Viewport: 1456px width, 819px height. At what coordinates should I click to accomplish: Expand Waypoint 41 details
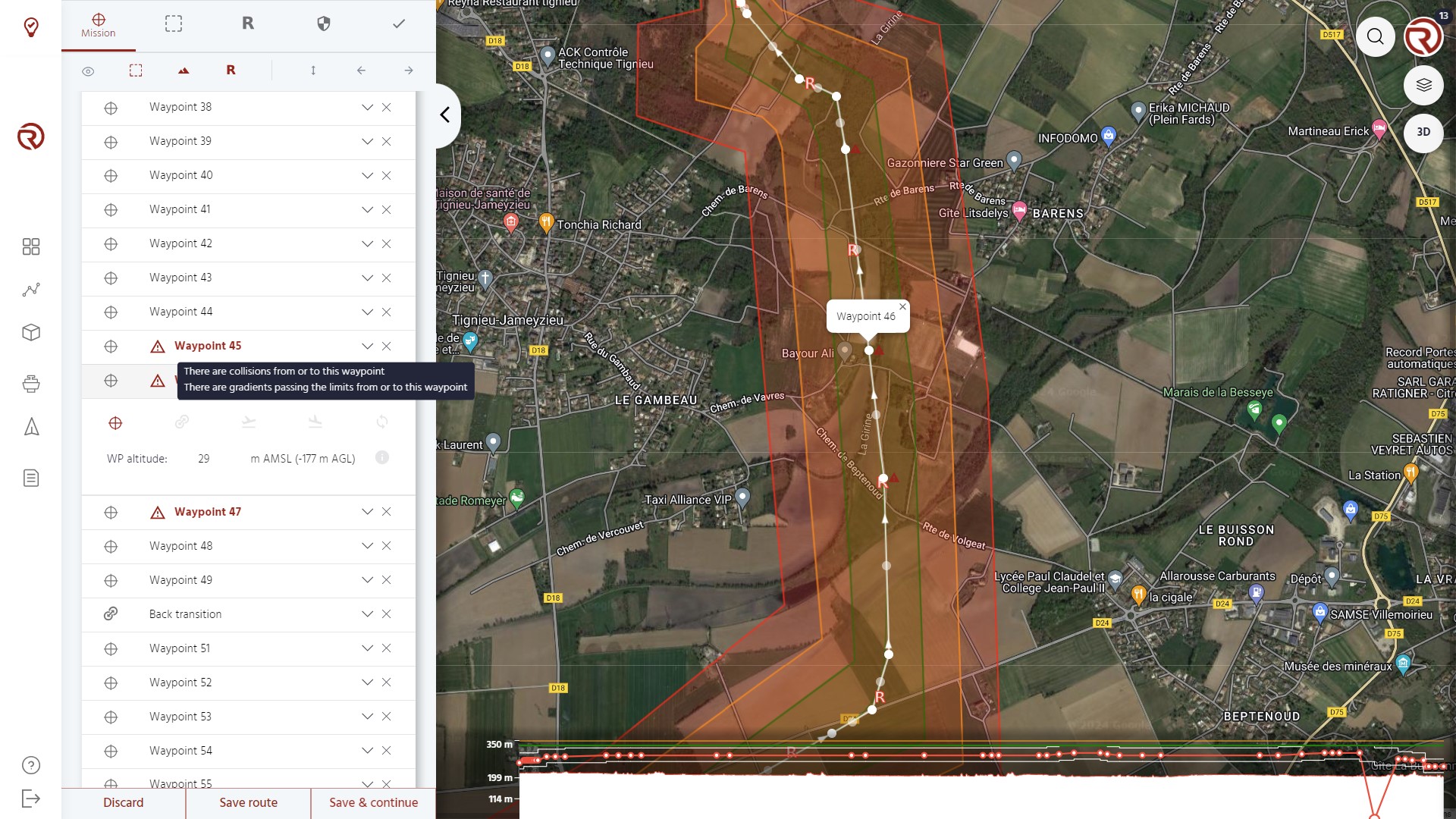(367, 210)
